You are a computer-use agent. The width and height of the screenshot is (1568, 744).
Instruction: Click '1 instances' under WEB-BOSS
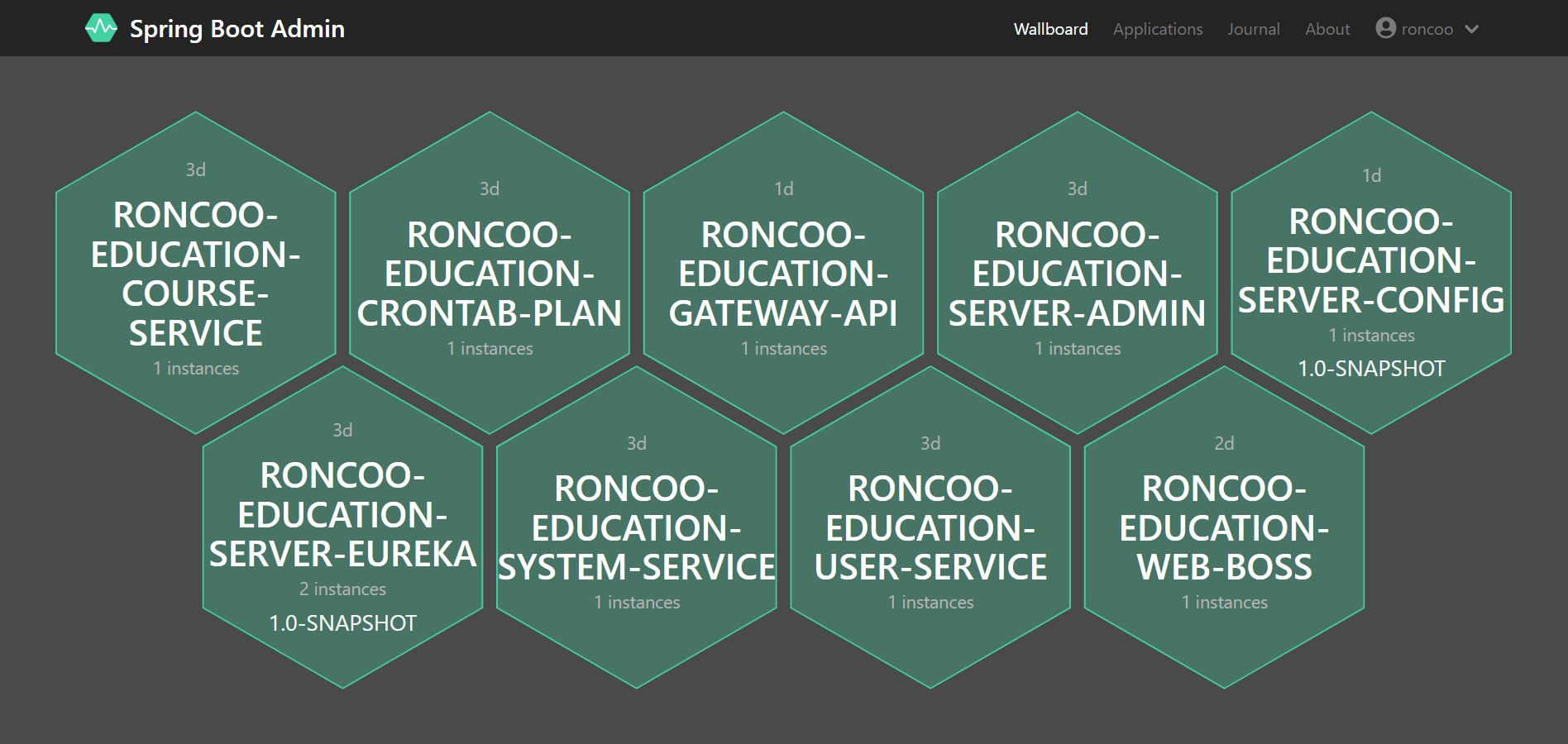click(x=1224, y=603)
